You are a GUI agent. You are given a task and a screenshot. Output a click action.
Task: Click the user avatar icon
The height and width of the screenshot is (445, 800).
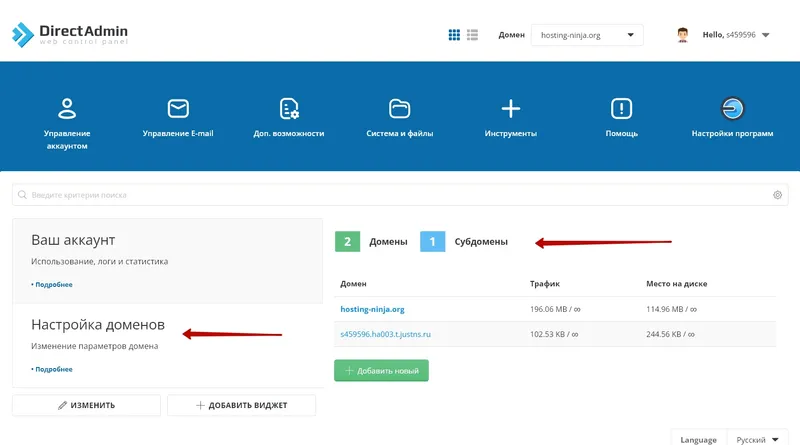click(683, 35)
